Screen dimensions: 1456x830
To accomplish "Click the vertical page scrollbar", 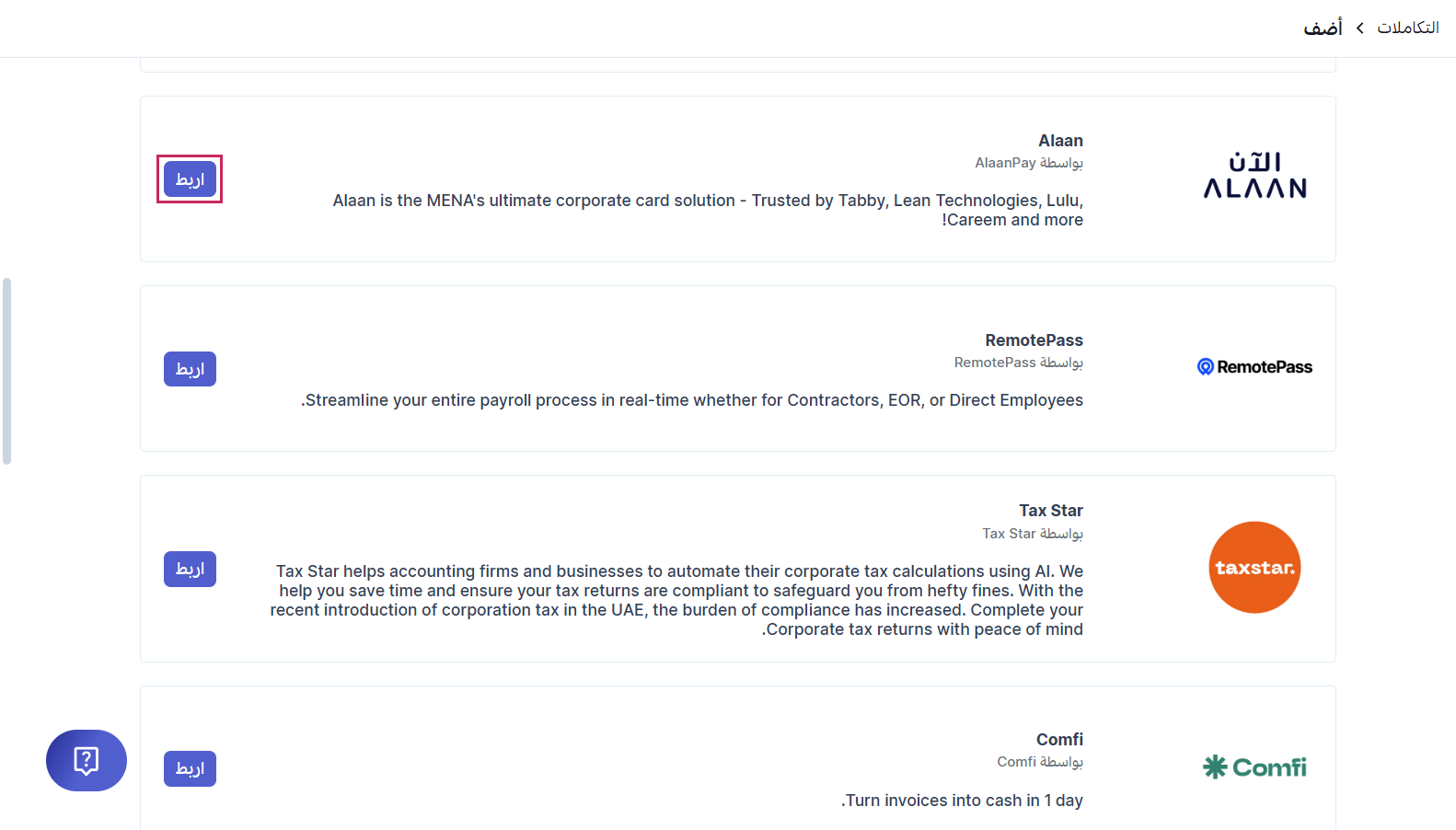I will tap(7, 371).
